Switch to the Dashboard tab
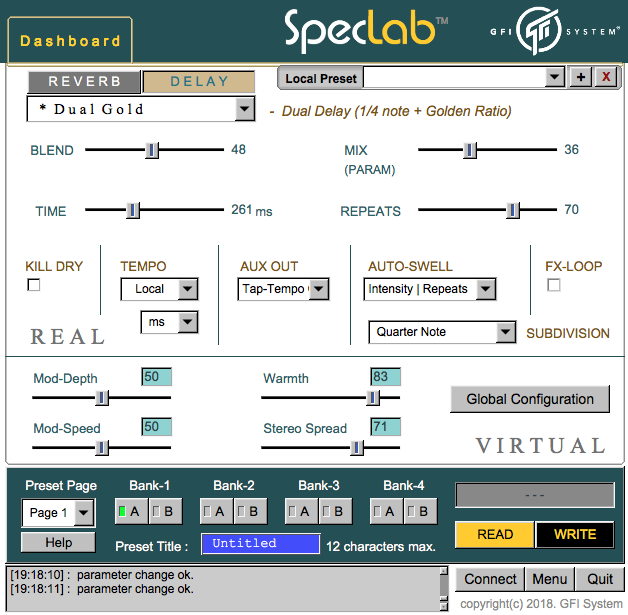This screenshot has height=615, width=628. pos(70,40)
